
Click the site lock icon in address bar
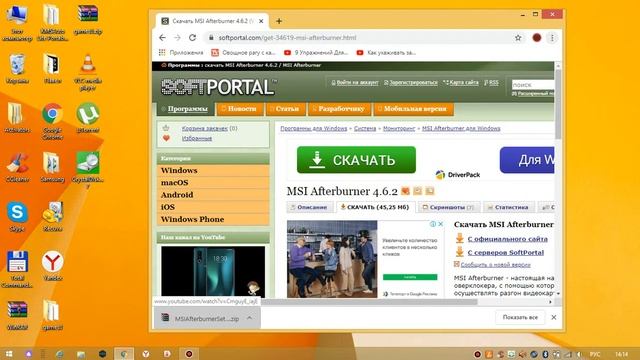pyautogui.click(x=211, y=38)
